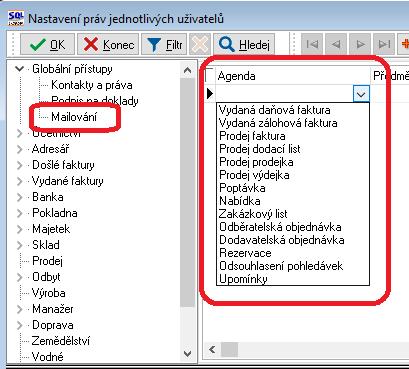
Task: Go to next record arrow
Action: pyautogui.click(x=360, y=44)
